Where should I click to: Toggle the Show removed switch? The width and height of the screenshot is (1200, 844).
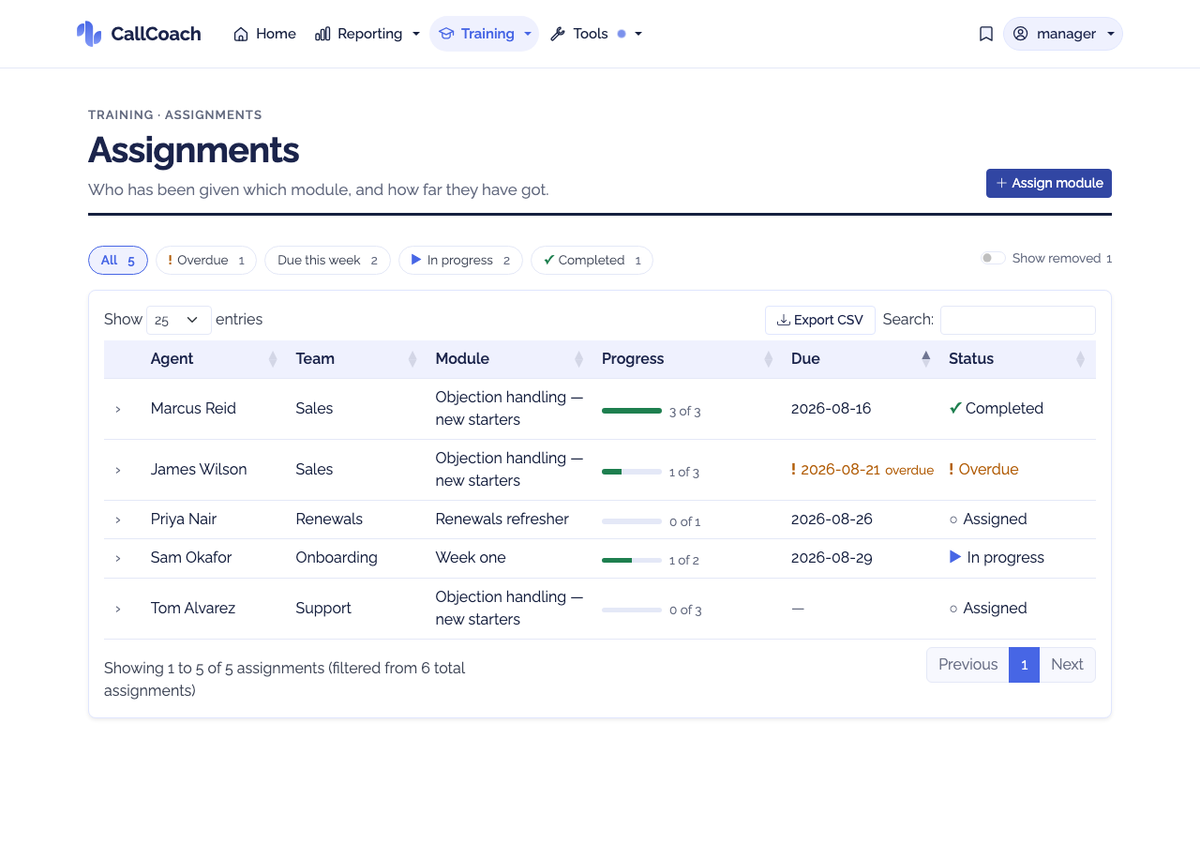coord(993,258)
